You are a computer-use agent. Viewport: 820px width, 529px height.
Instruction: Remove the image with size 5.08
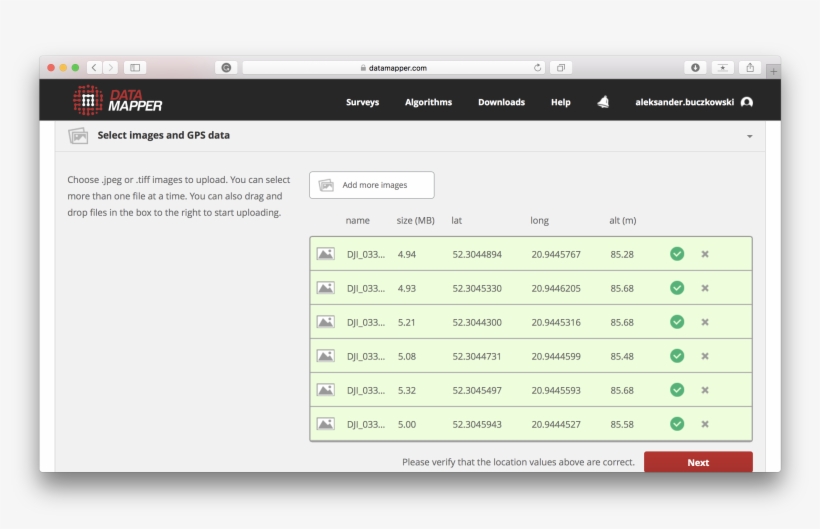pyautogui.click(x=705, y=356)
